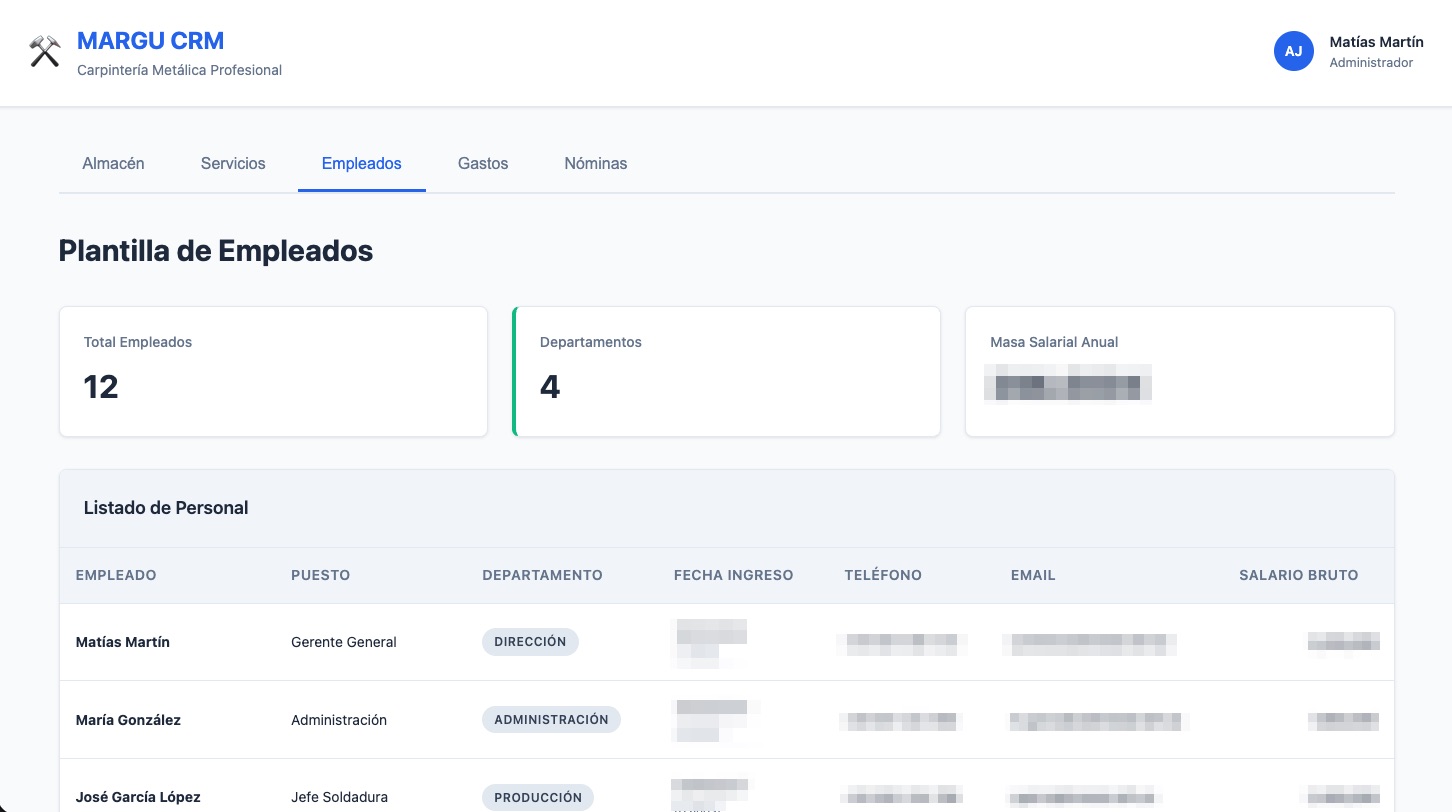The image size is (1452, 812).
Task: Go to the Gastos tab
Action: click(x=483, y=163)
